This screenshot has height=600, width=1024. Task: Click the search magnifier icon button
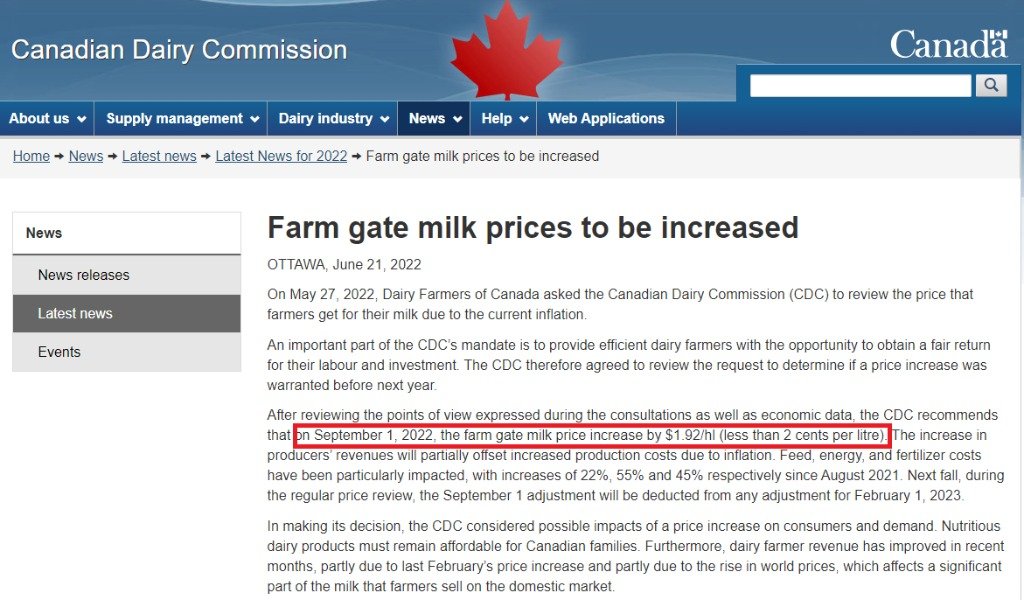[x=991, y=85]
